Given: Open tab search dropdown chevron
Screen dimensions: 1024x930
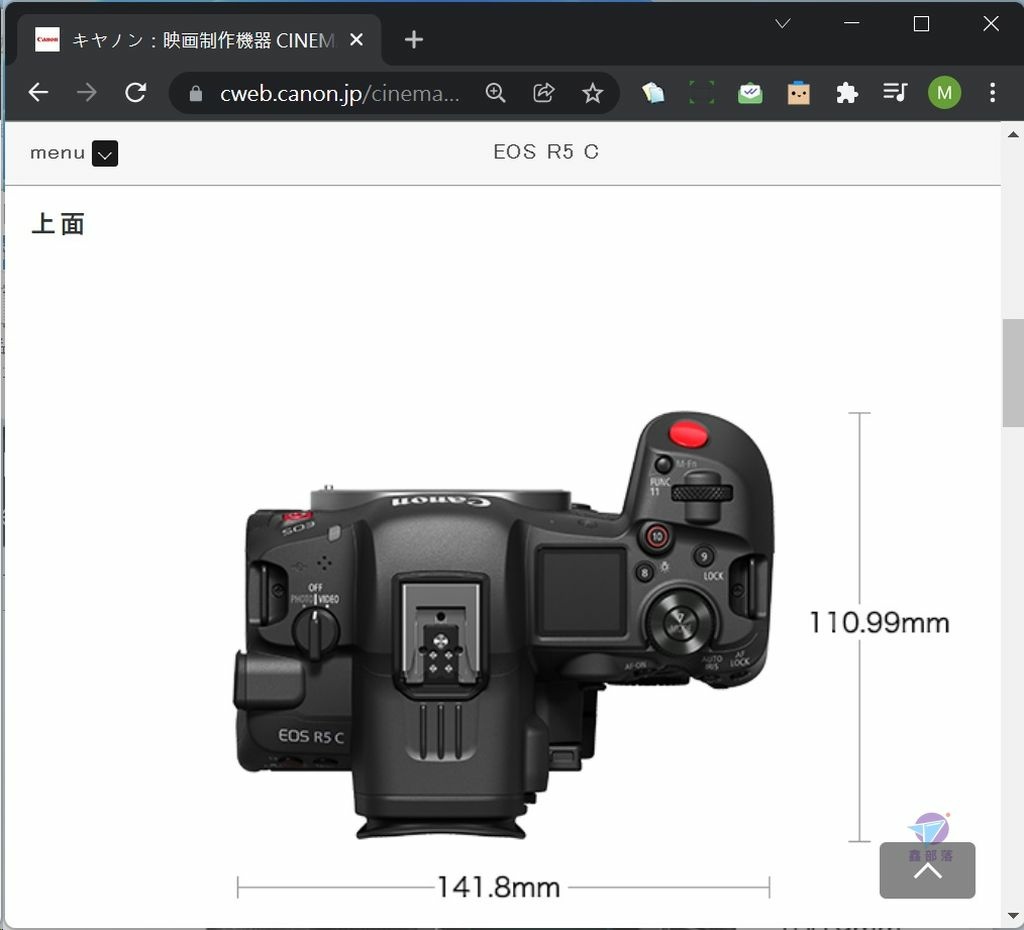Looking at the screenshot, I should pyautogui.click(x=782, y=24).
